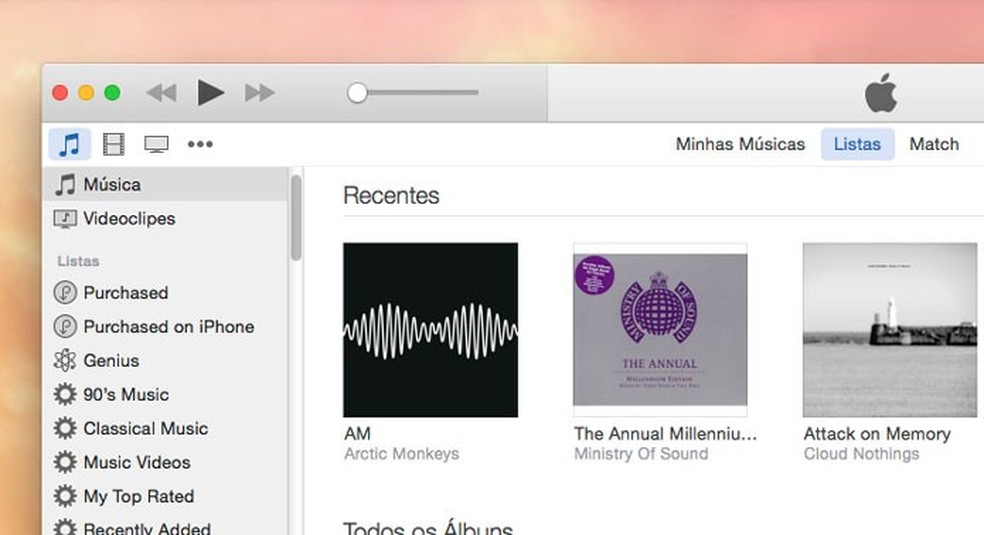Click the Attack on Memory title
This screenshot has height=535, width=984.
[x=877, y=433]
